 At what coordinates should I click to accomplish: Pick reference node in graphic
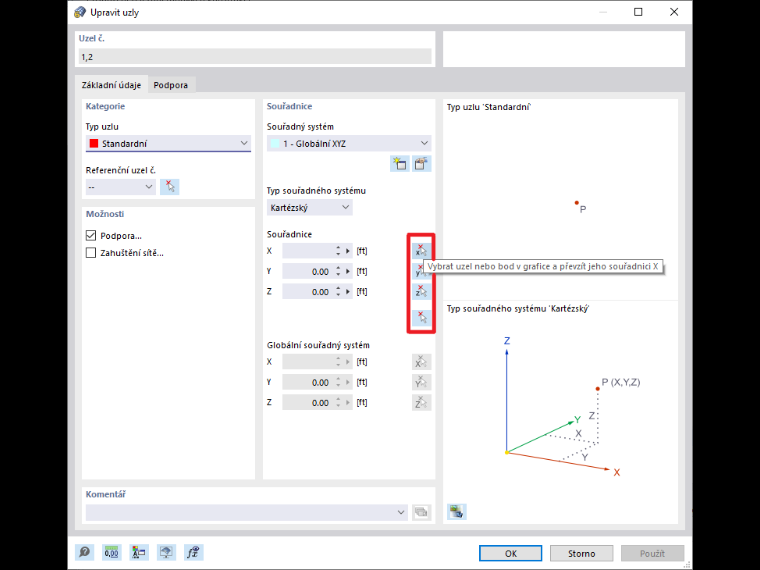[x=170, y=187]
